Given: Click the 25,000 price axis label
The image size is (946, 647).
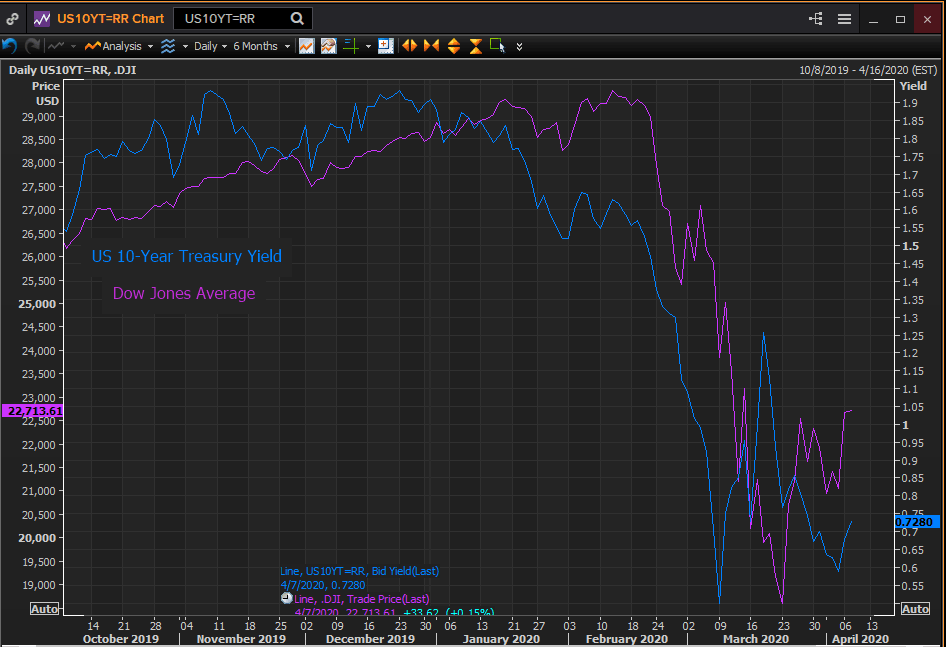Looking at the screenshot, I should 37,304.
